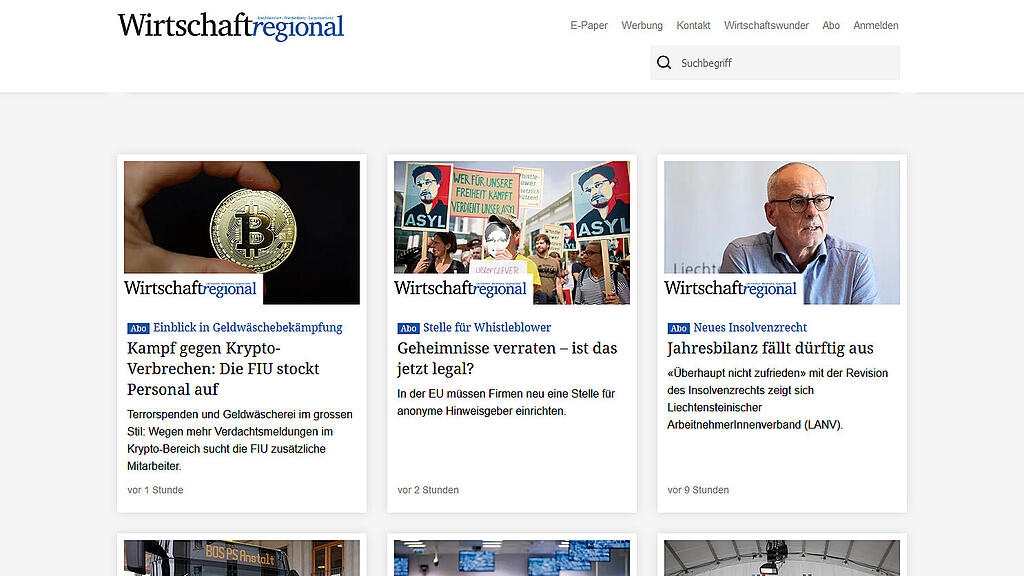Viewport: 1024px width, 576px height.
Task: Focus the Suchbegriff search field
Action: click(x=775, y=63)
